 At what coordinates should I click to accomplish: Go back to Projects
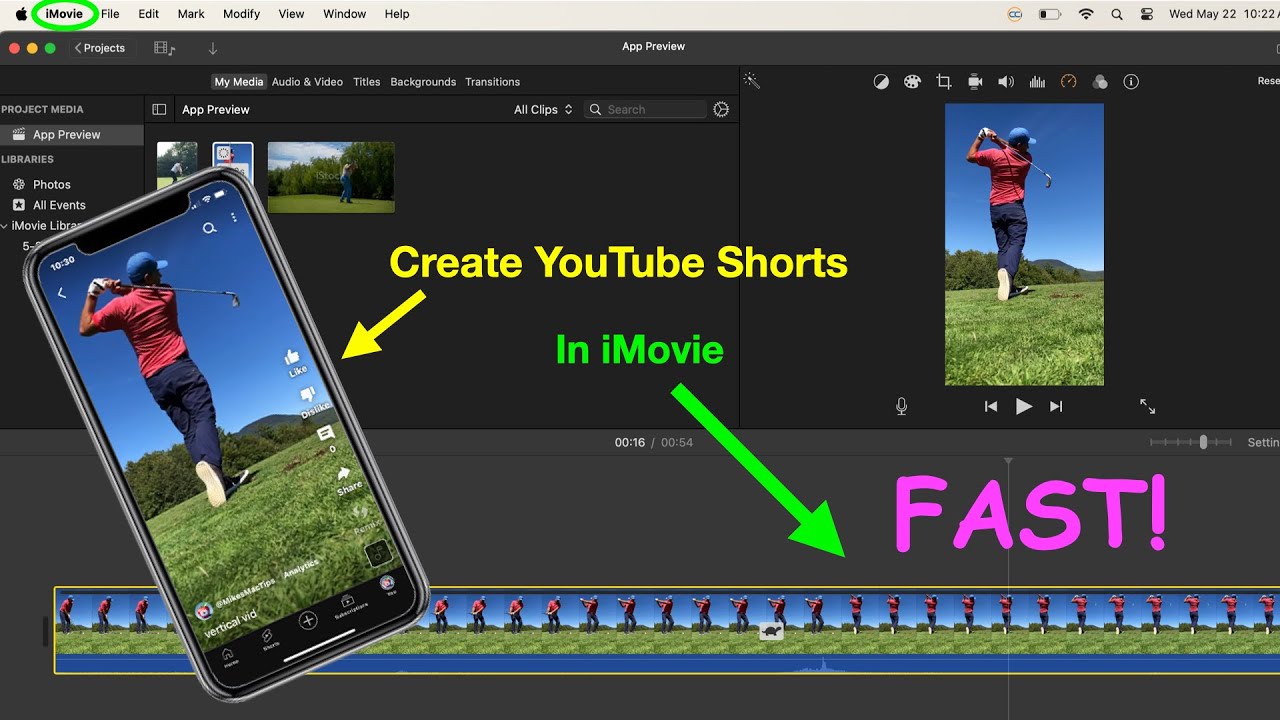point(100,48)
